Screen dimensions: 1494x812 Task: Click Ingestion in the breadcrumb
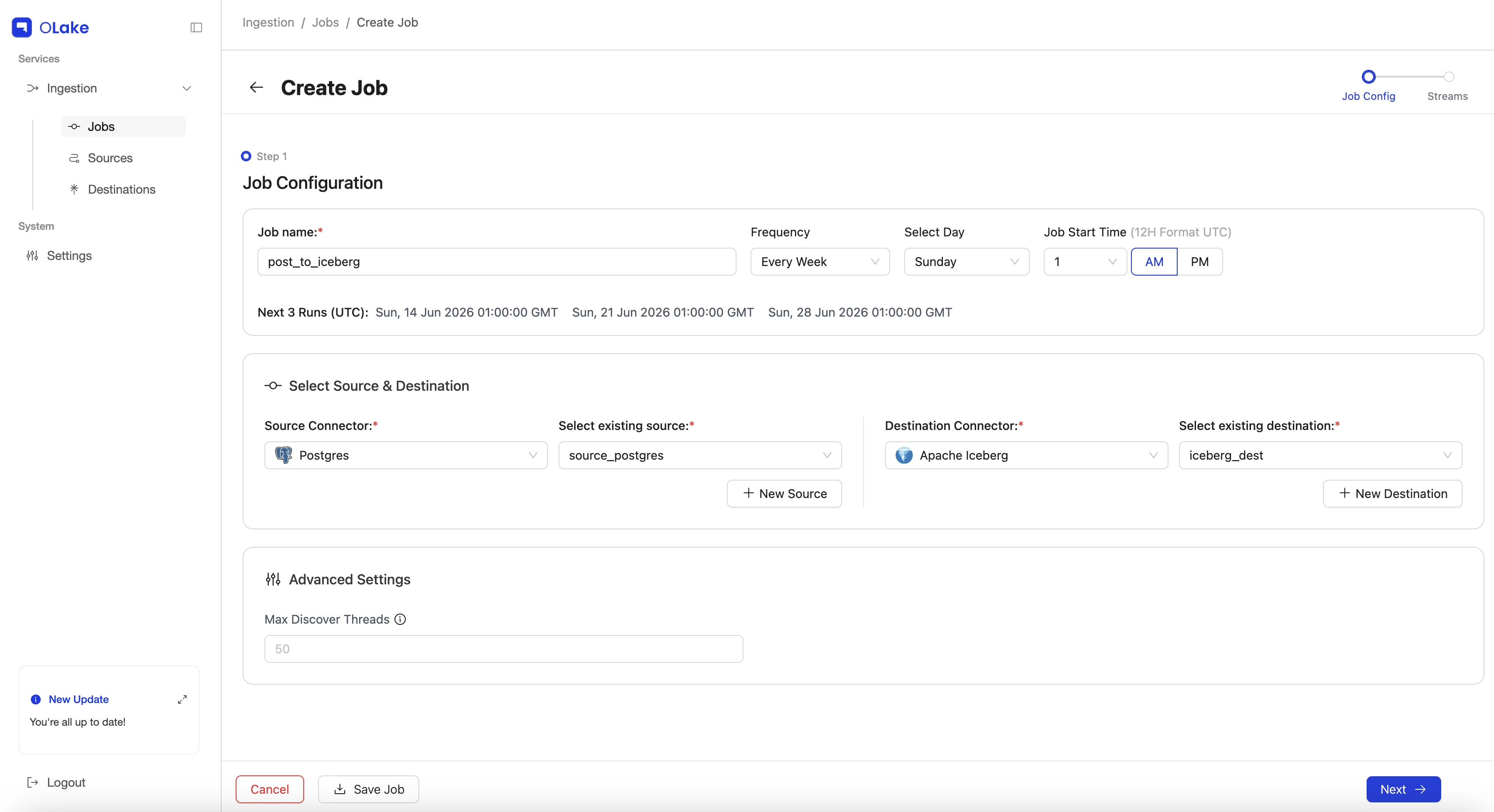[x=268, y=22]
